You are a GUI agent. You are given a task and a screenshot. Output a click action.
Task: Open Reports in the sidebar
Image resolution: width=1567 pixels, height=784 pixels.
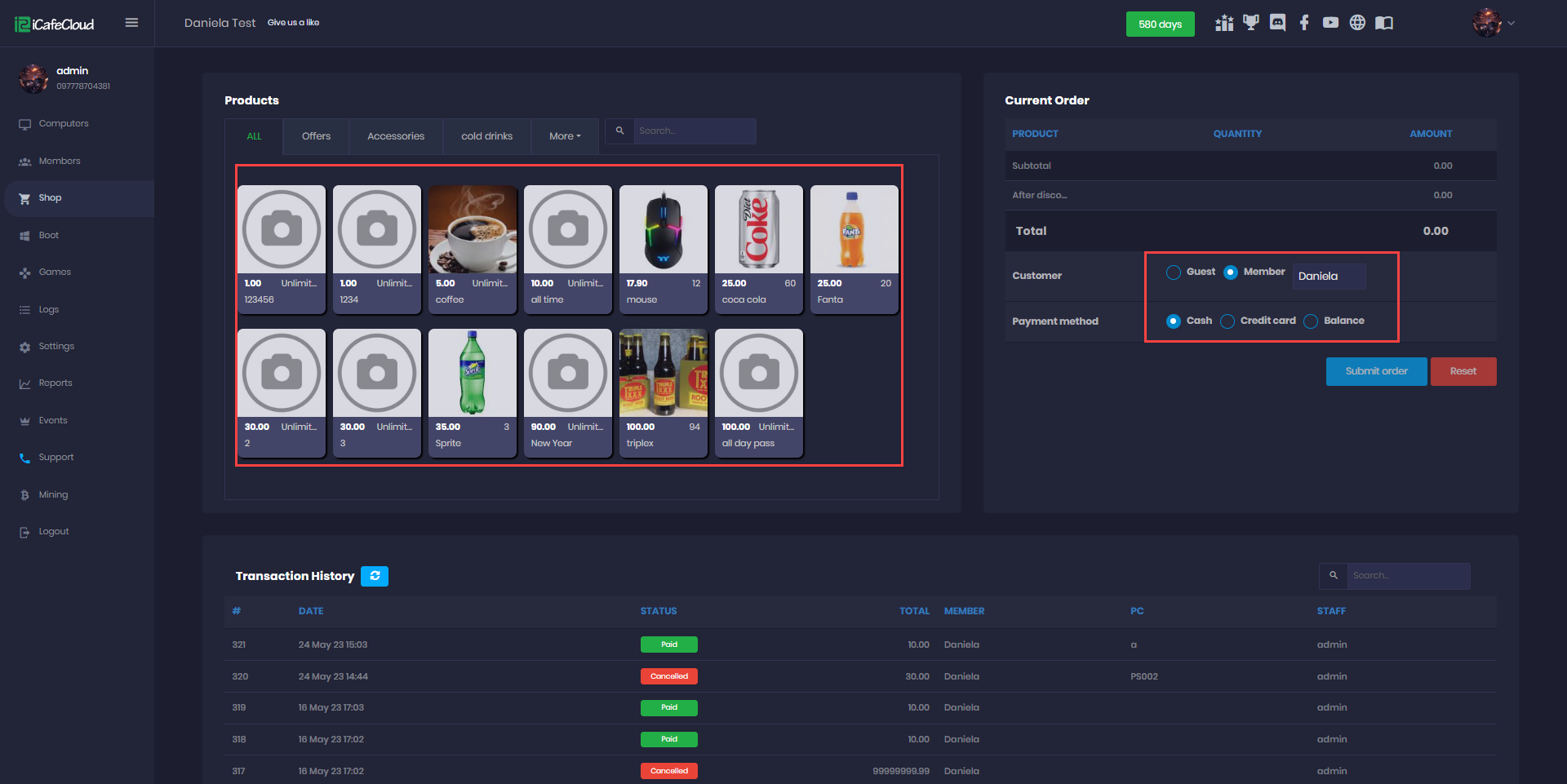click(x=55, y=383)
